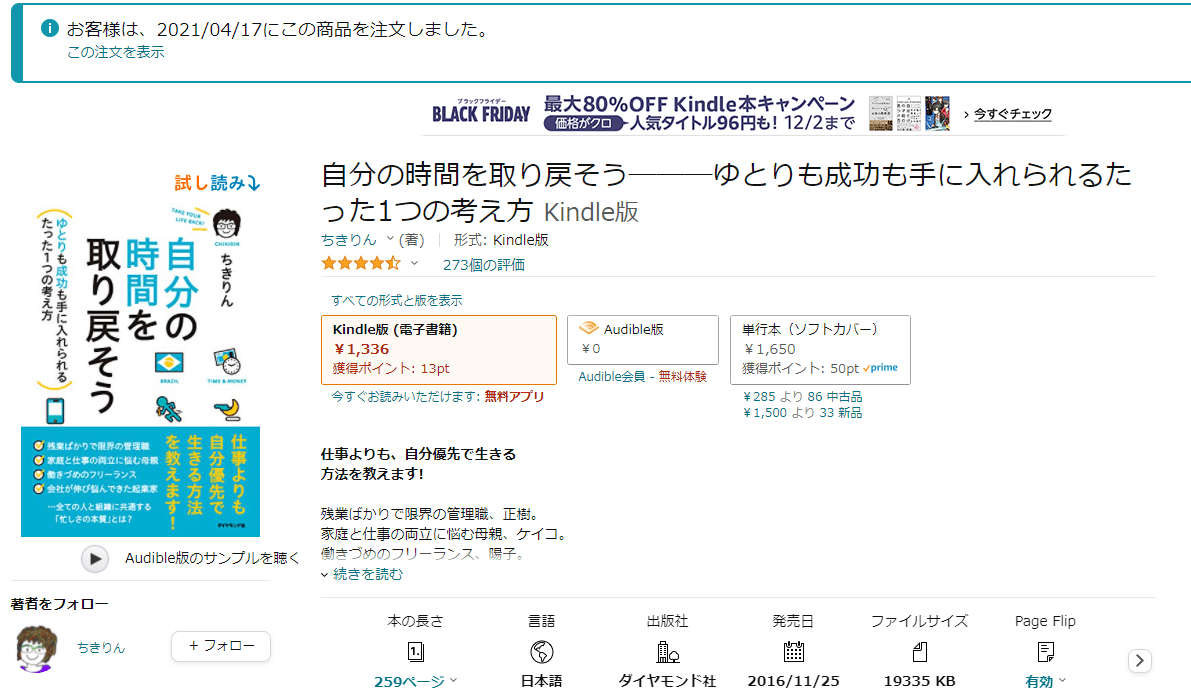Click the book length page icon
1191x698 pixels.
pyautogui.click(x=415, y=652)
